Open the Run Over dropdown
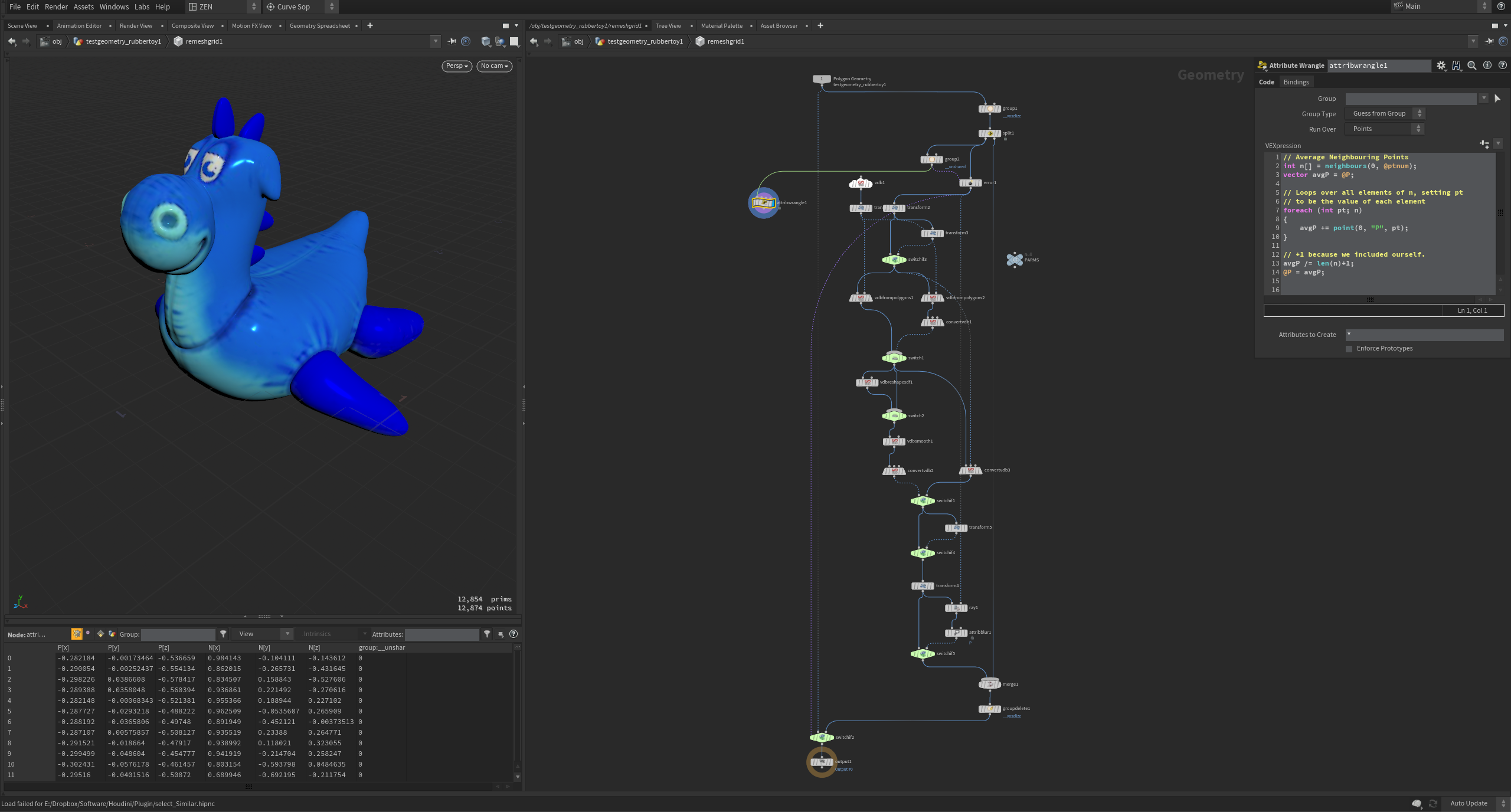Image resolution: width=1511 pixels, height=812 pixels. pos(1384,129)
